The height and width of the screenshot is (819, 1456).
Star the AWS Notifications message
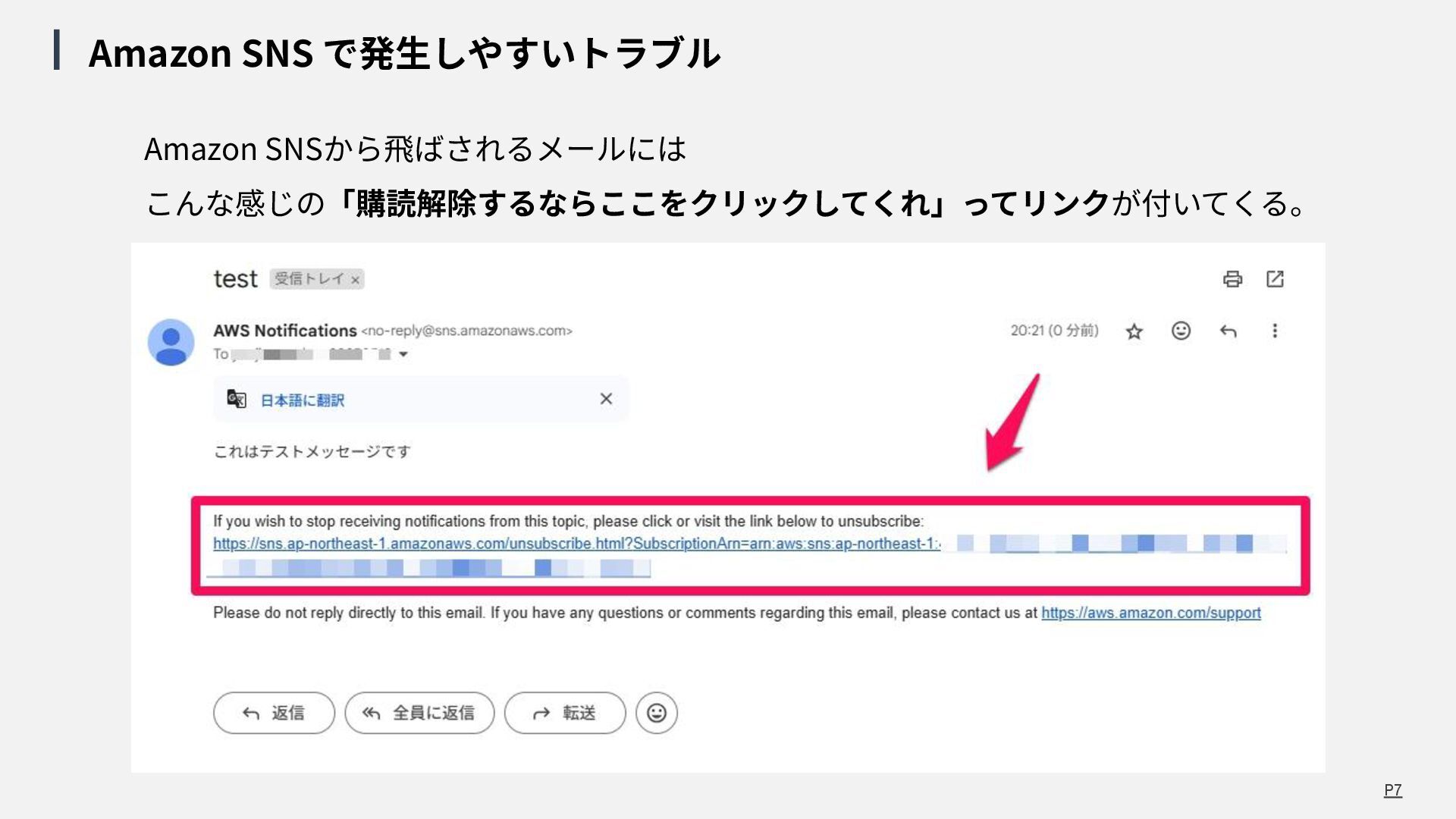(x=1134, y=331)
